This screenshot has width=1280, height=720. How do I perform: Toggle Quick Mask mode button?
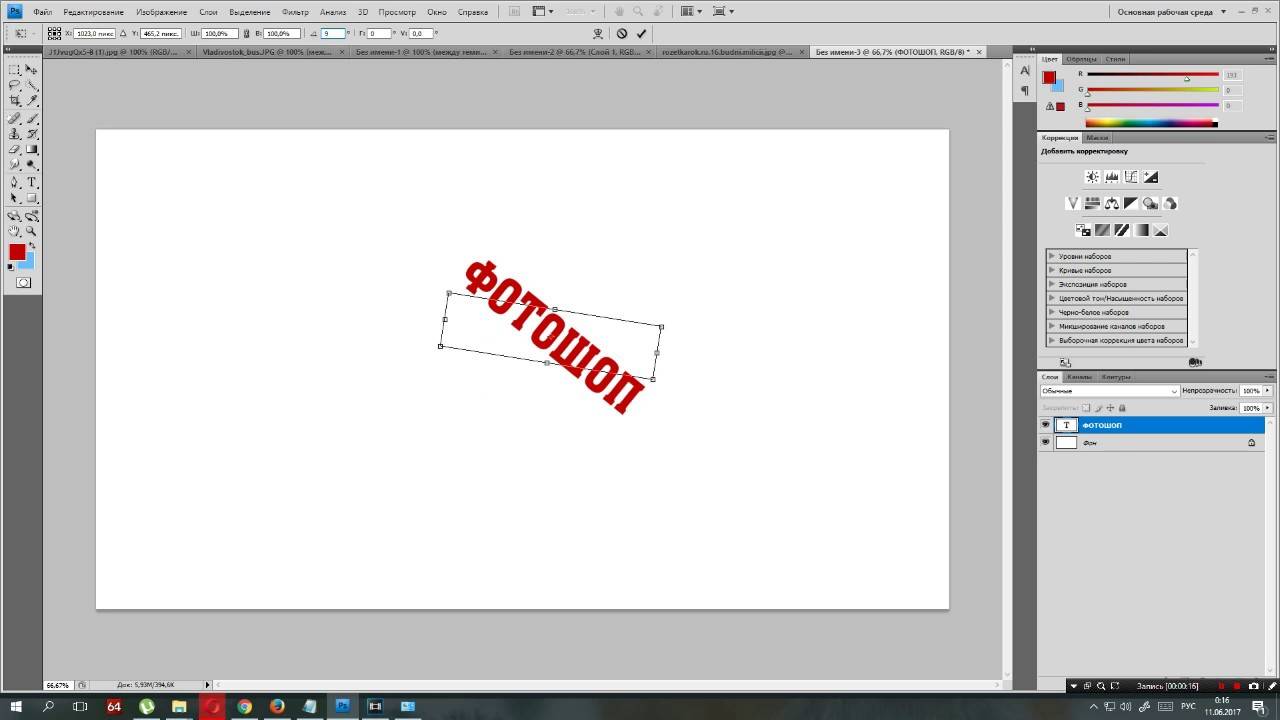point(23,283)
